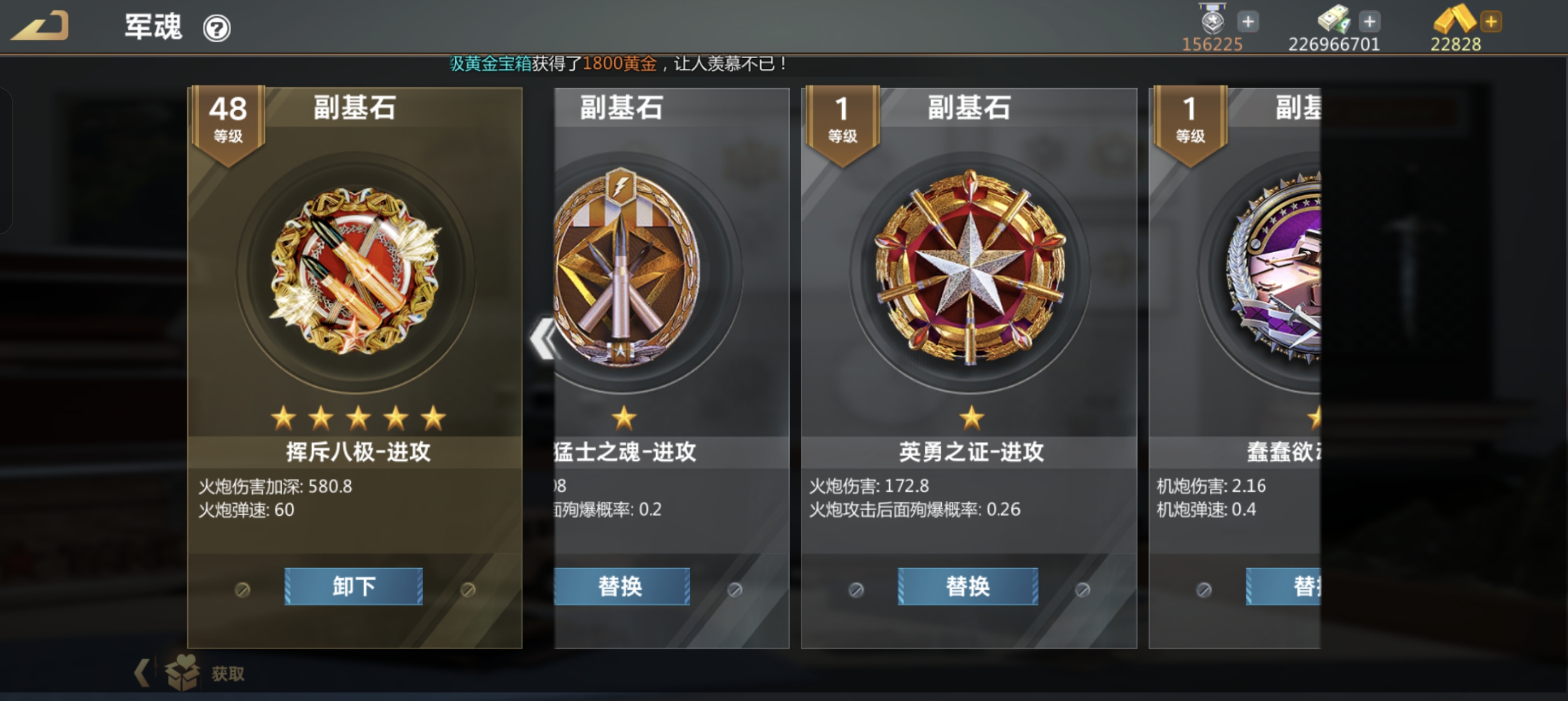Go back using the gold return arrow
The height and width of the screenshot is (701, 1568).
pos(40,26)
